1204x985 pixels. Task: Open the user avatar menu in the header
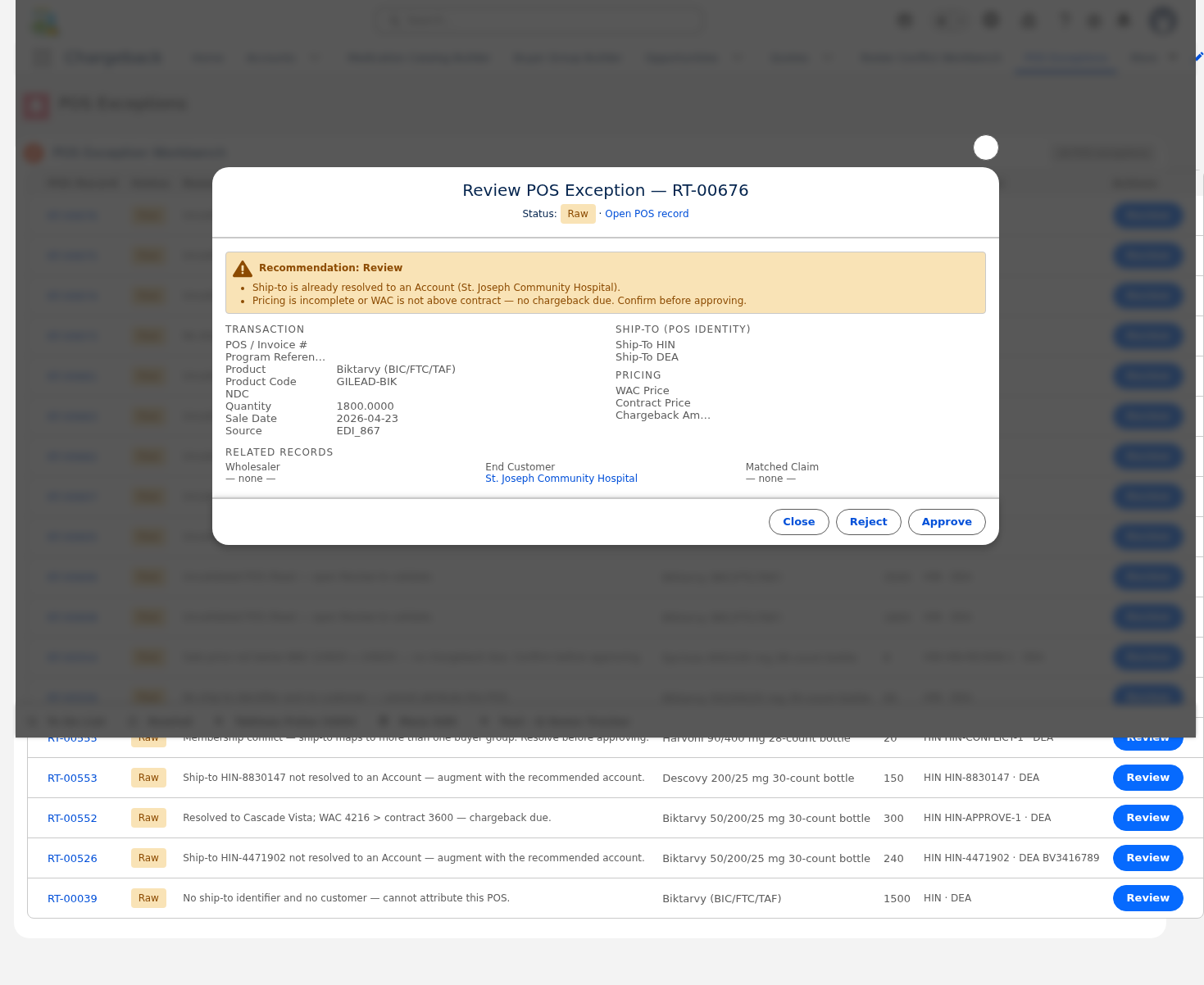pos(1163,20)
